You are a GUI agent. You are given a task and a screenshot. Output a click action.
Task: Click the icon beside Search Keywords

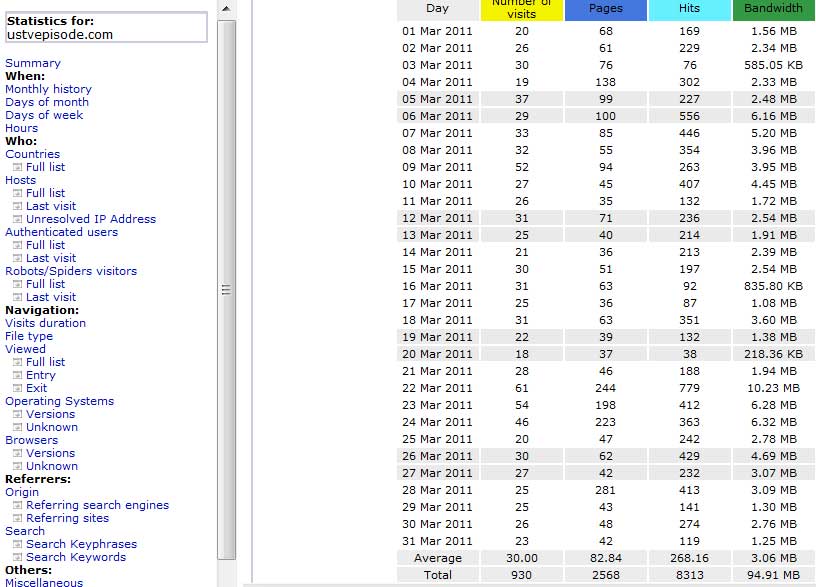[x=18, y=557]
